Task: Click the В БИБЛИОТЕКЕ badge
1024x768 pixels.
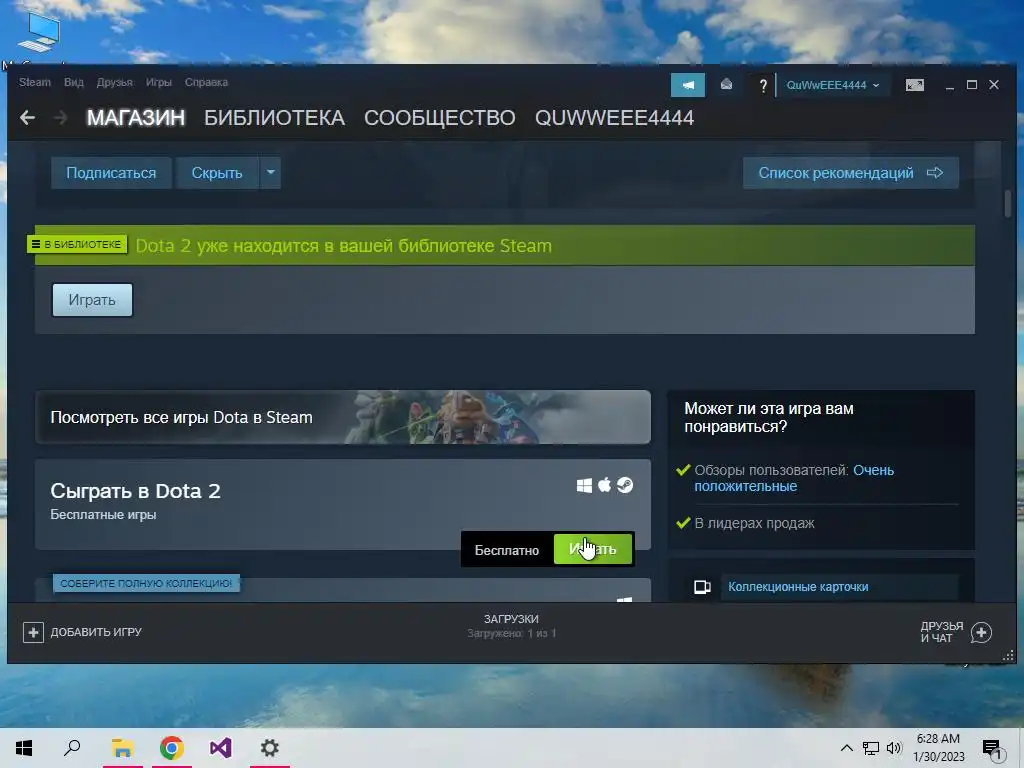Action: [77, 244]
